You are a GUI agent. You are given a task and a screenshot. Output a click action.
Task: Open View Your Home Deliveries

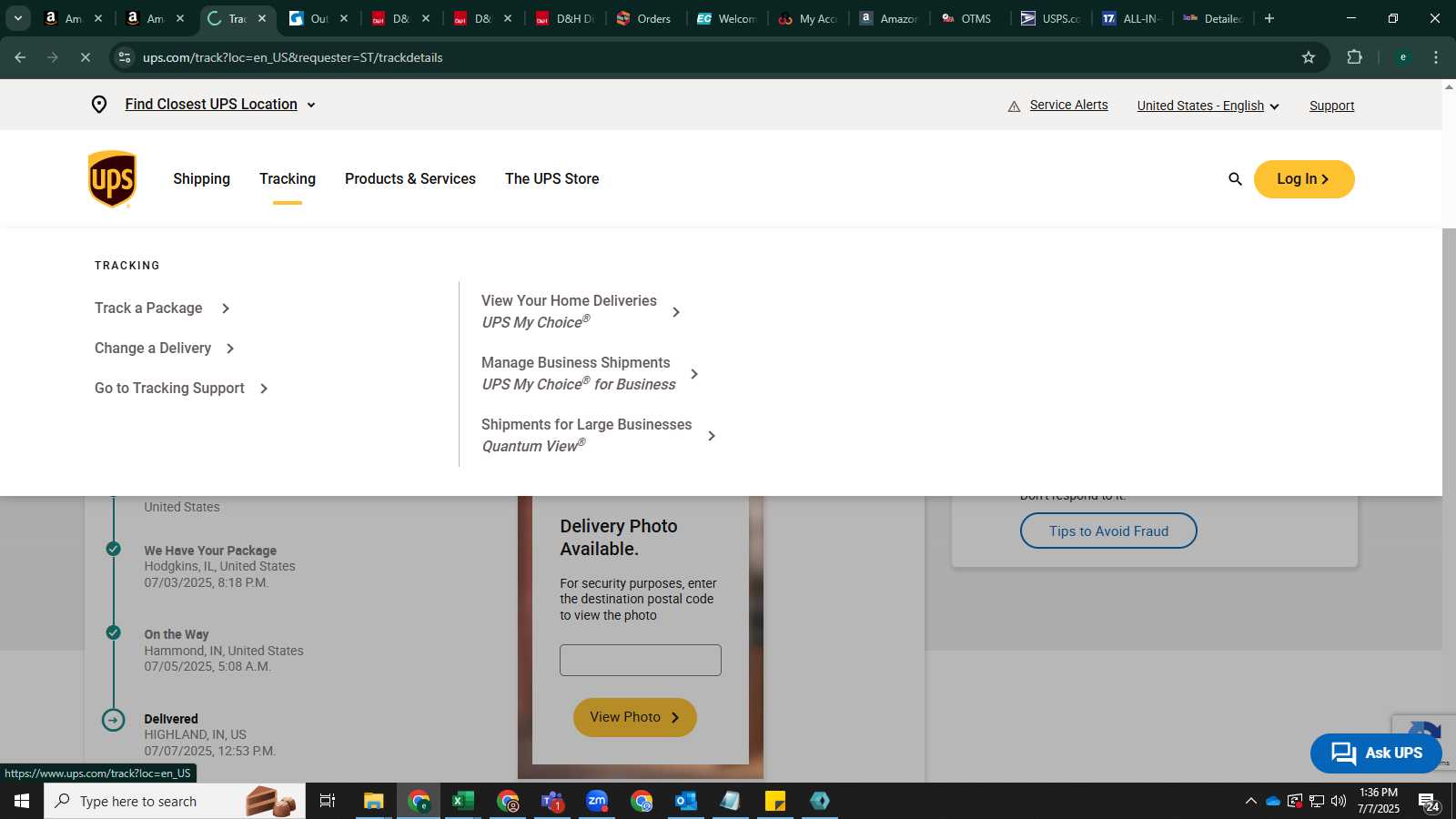[581, 311]
